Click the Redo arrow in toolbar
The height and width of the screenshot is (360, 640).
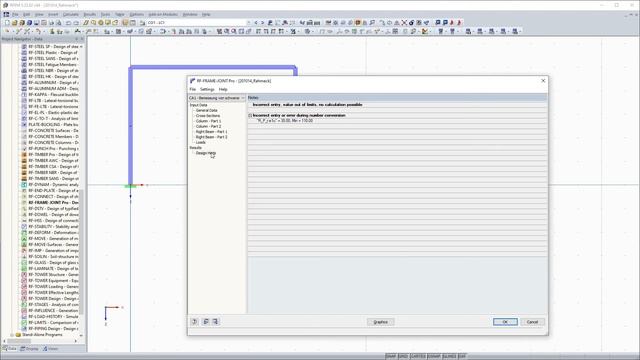(x=76, y=23)
